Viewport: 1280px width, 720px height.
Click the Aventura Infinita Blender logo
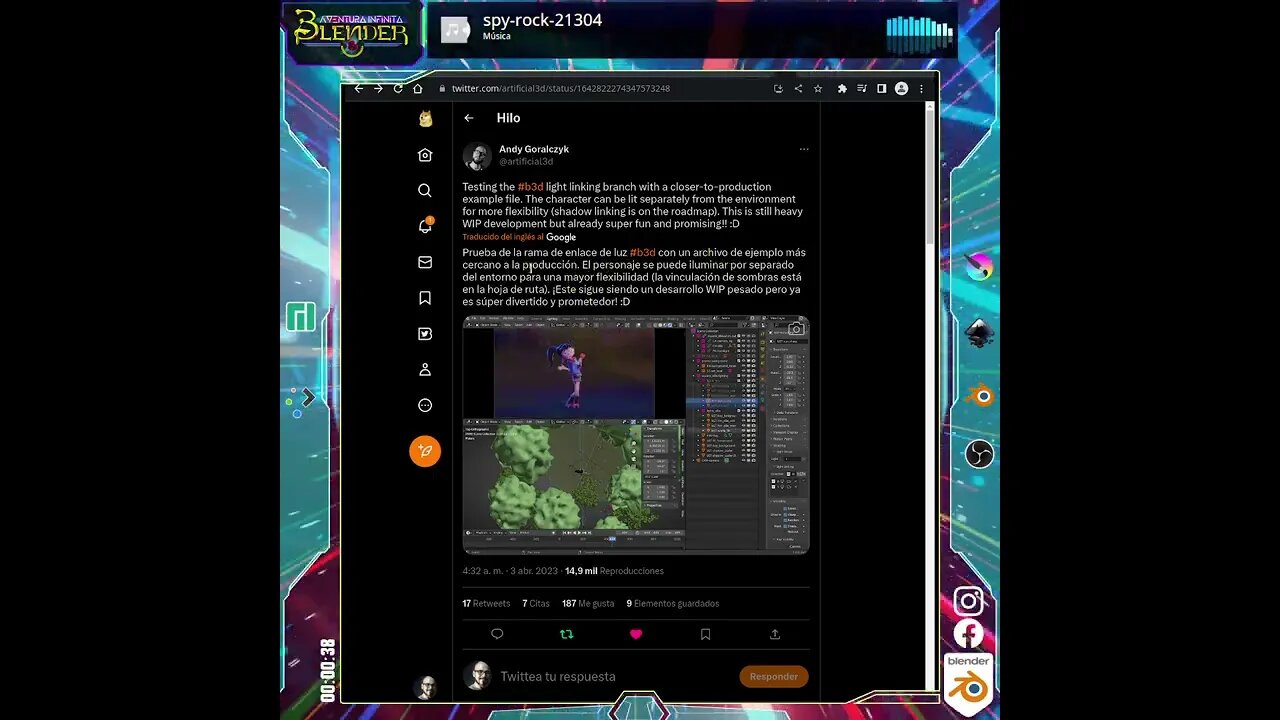351,32
